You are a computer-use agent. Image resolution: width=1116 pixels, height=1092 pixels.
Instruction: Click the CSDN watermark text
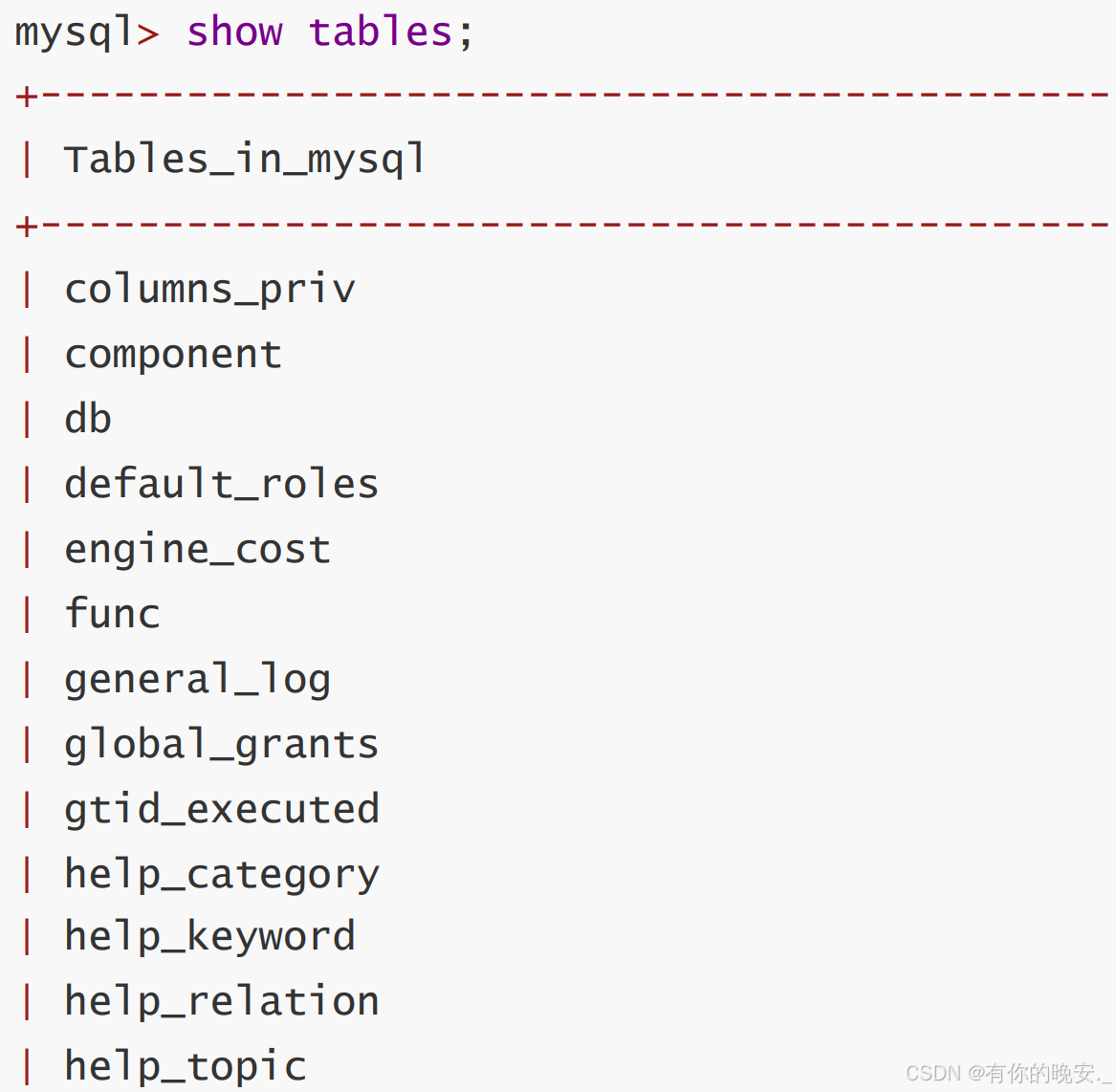(1008, 1073)
